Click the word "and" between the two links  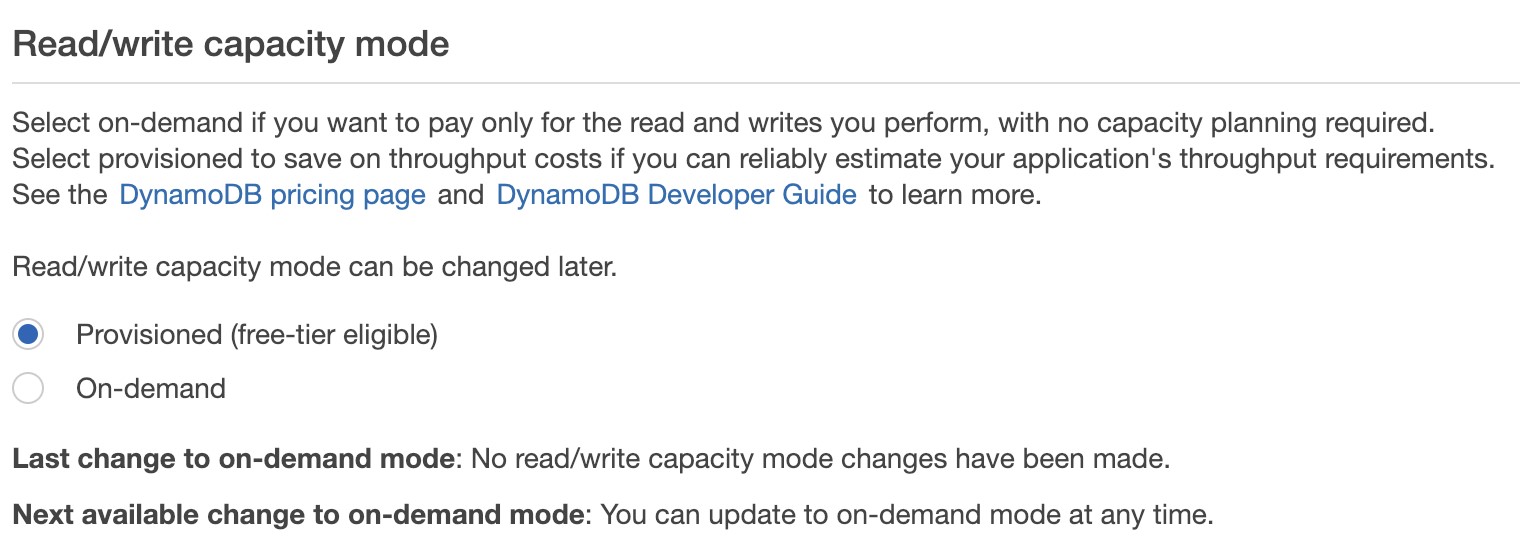(x=461, y=195)
